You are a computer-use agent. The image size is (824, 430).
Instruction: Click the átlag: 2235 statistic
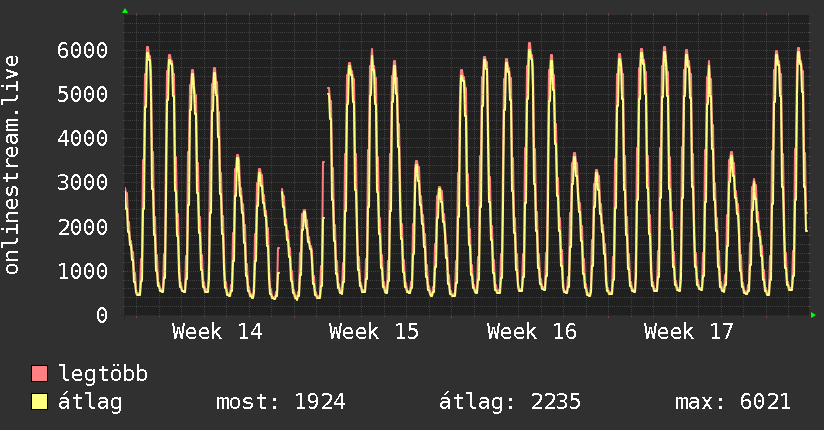click(510, 402)
